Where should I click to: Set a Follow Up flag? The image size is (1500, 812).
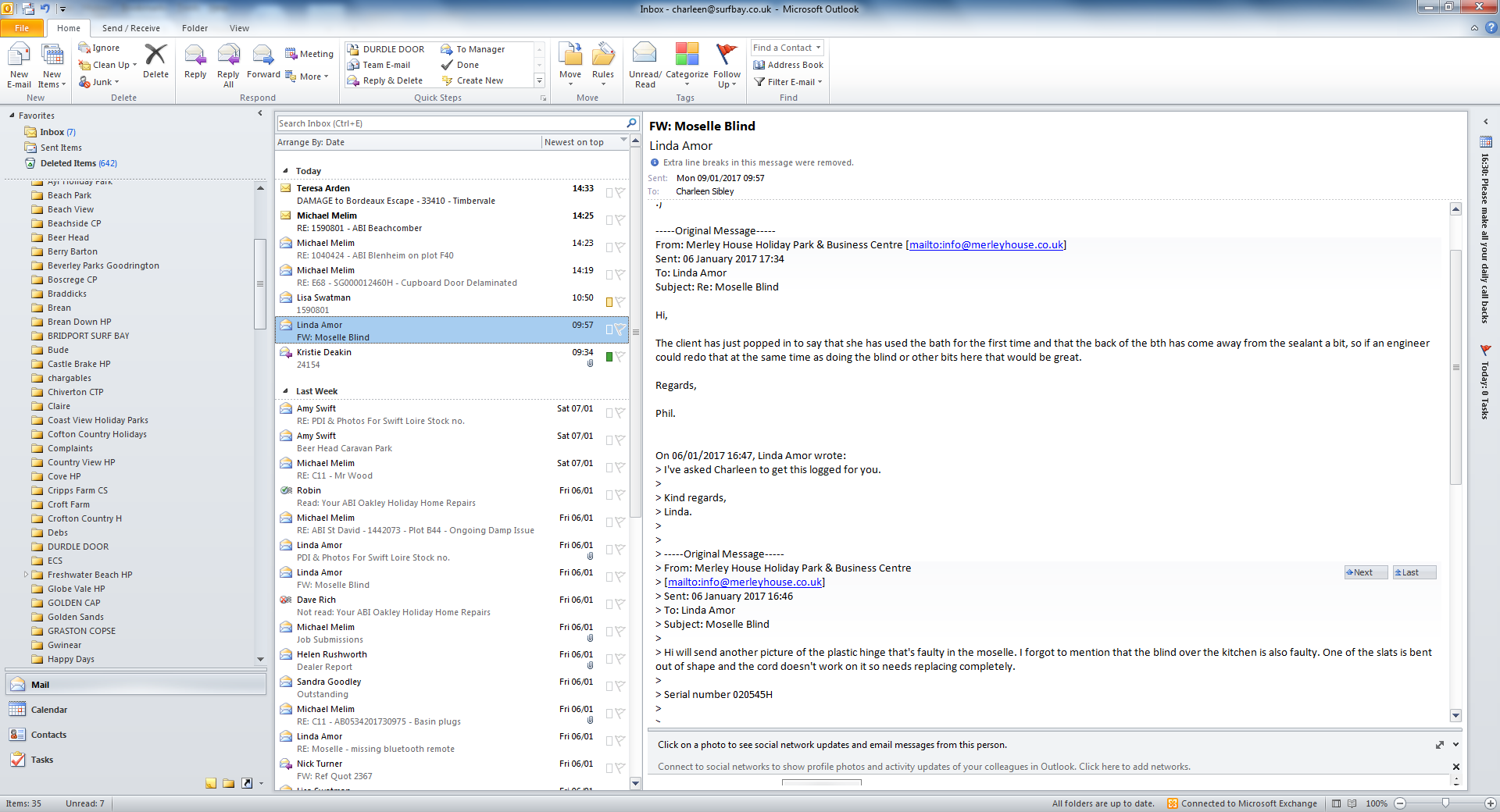727,66
